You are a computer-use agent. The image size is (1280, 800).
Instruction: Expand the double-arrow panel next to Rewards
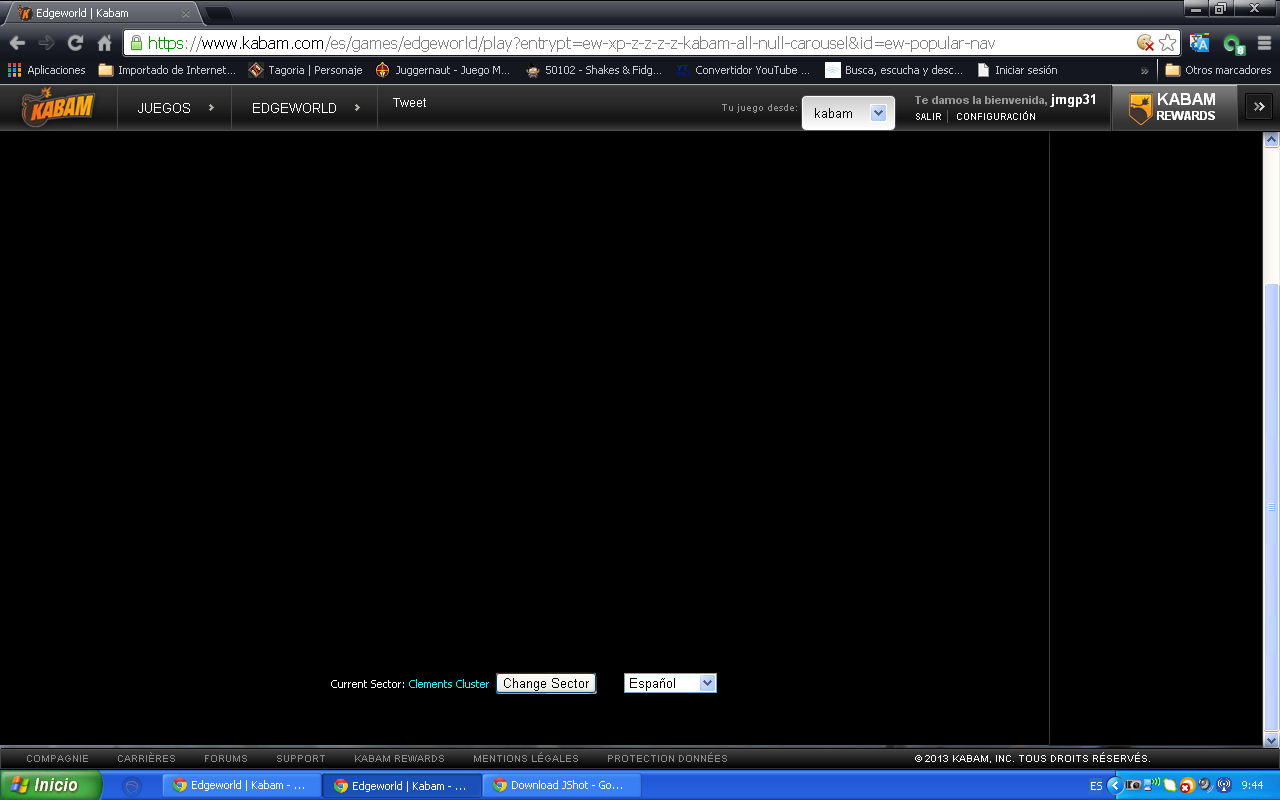[1259, 108]
